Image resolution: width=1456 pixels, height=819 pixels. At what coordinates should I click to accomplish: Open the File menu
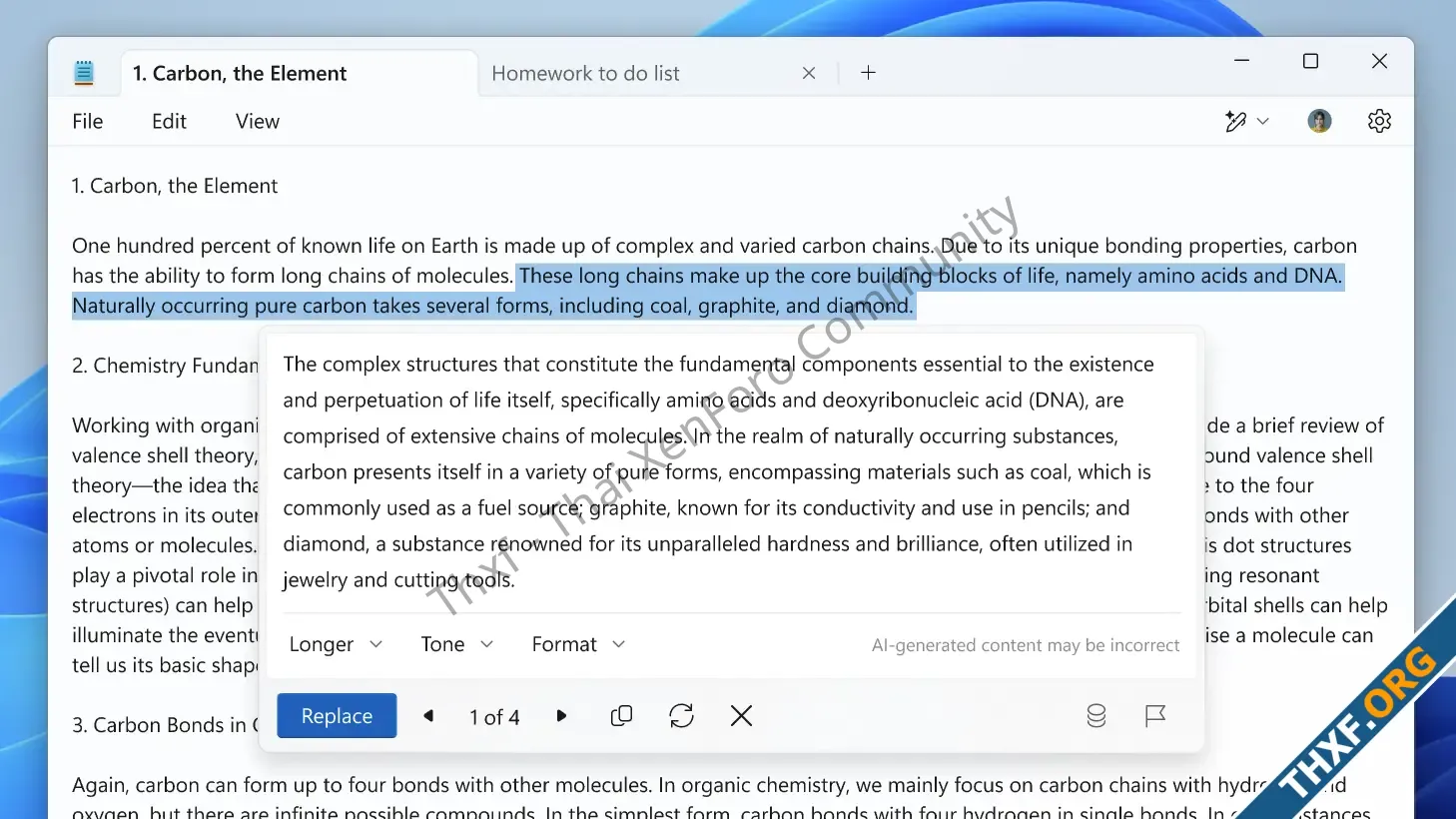(x=88, y=121)
